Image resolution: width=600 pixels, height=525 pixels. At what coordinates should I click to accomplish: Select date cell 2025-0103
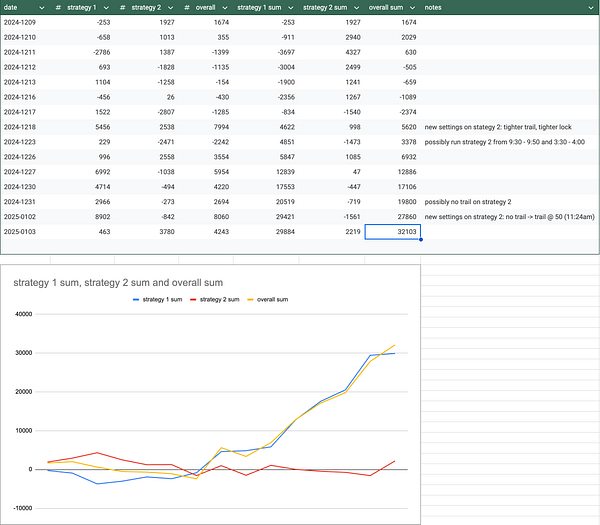click(x=20, y=232)
